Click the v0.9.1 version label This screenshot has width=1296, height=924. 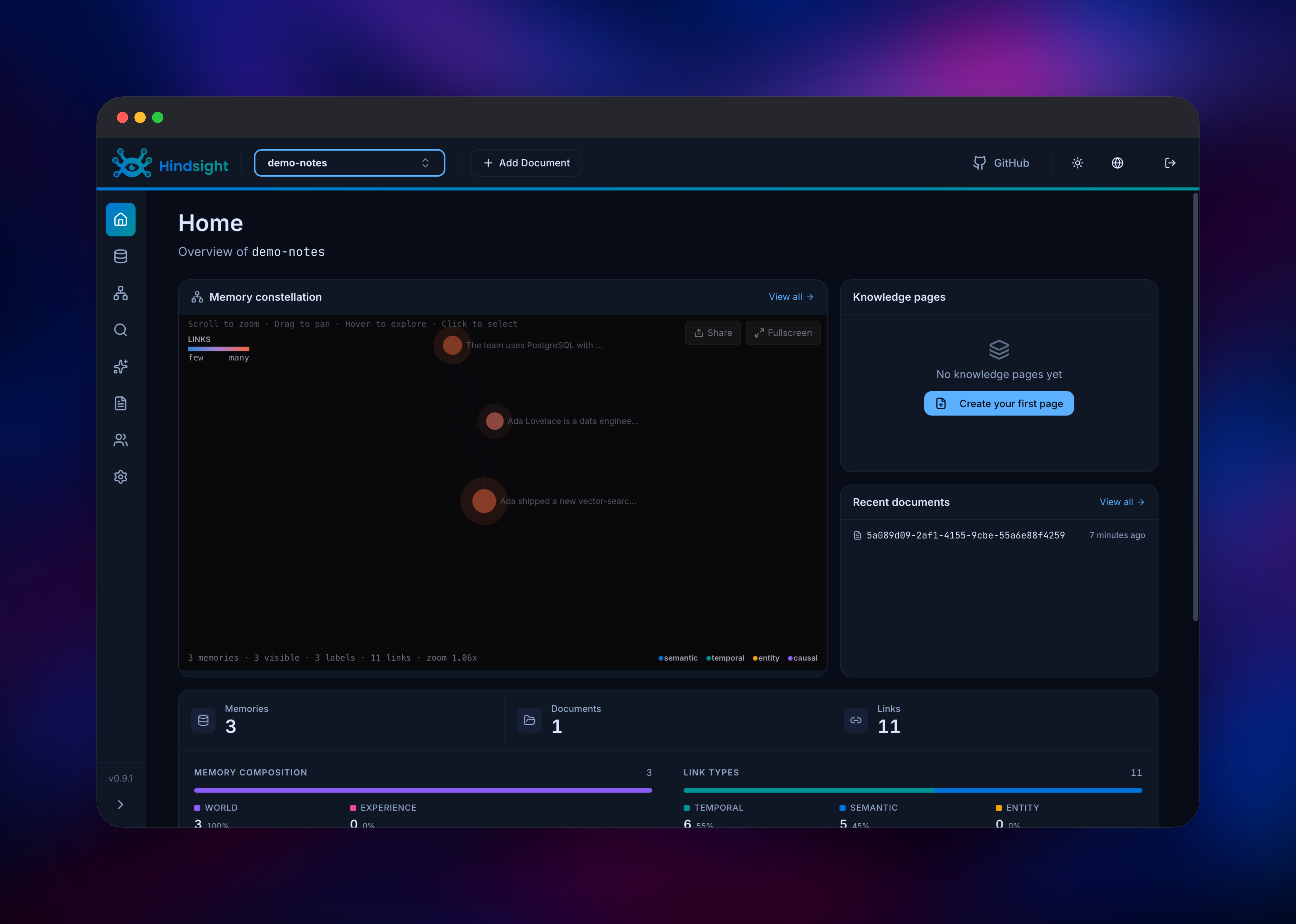coord(121,778)
